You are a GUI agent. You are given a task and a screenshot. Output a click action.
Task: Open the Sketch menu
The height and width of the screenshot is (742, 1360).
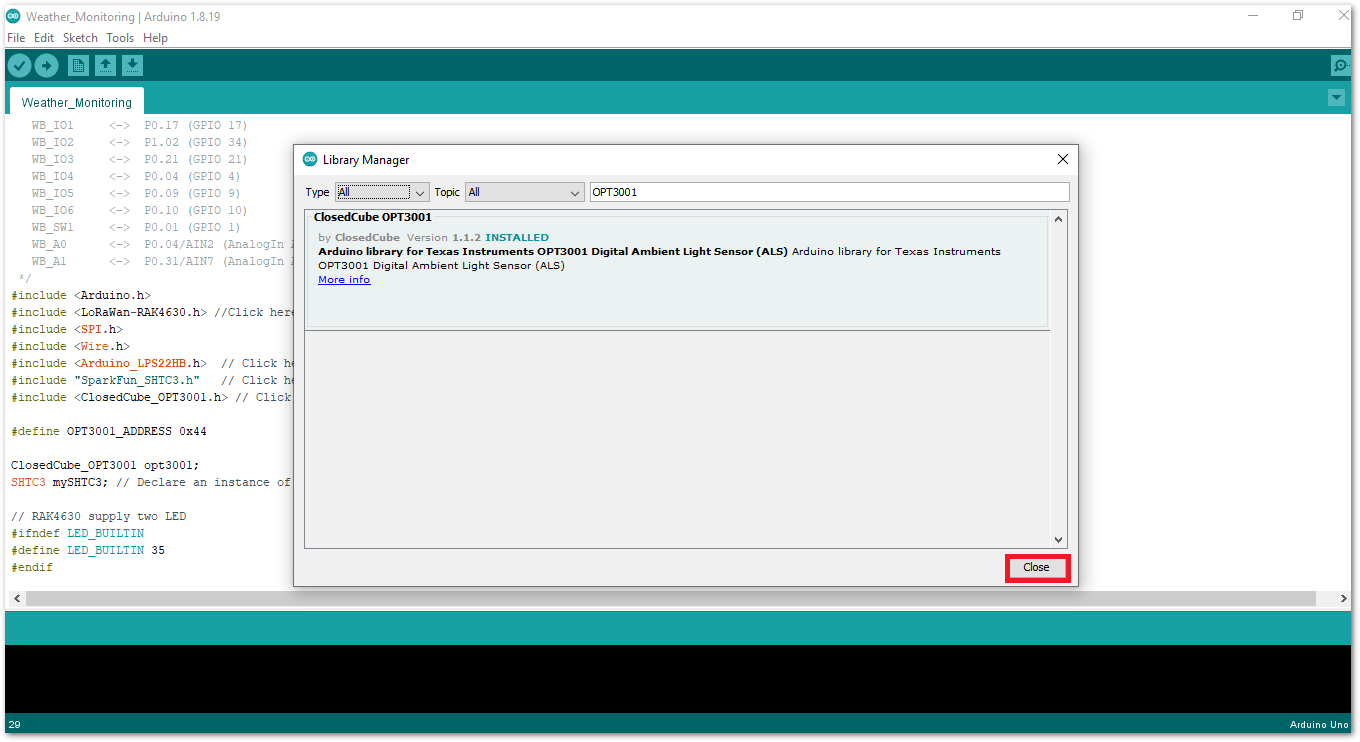(80, 38)
